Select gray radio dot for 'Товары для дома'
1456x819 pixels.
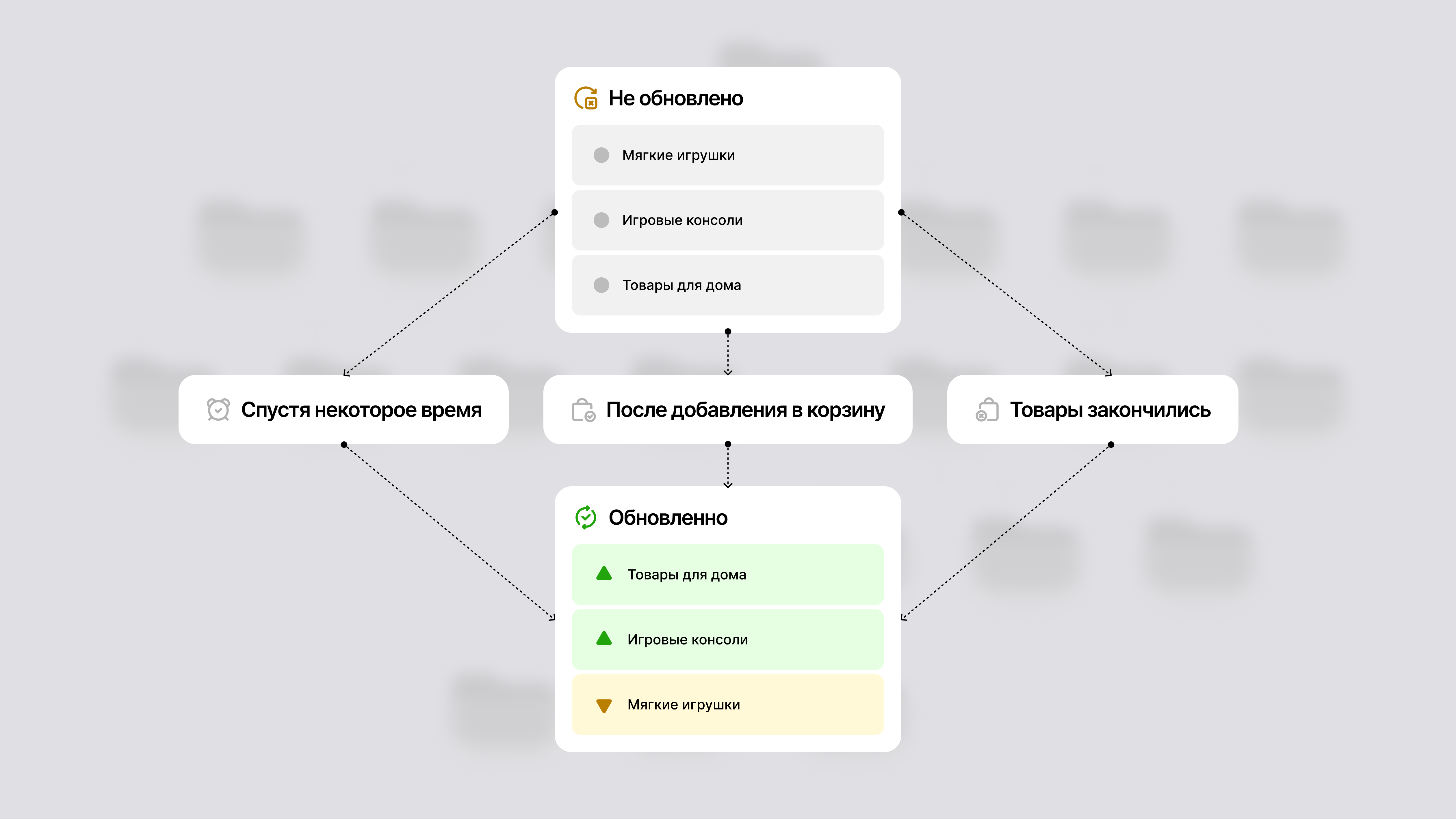pos(601,285)
